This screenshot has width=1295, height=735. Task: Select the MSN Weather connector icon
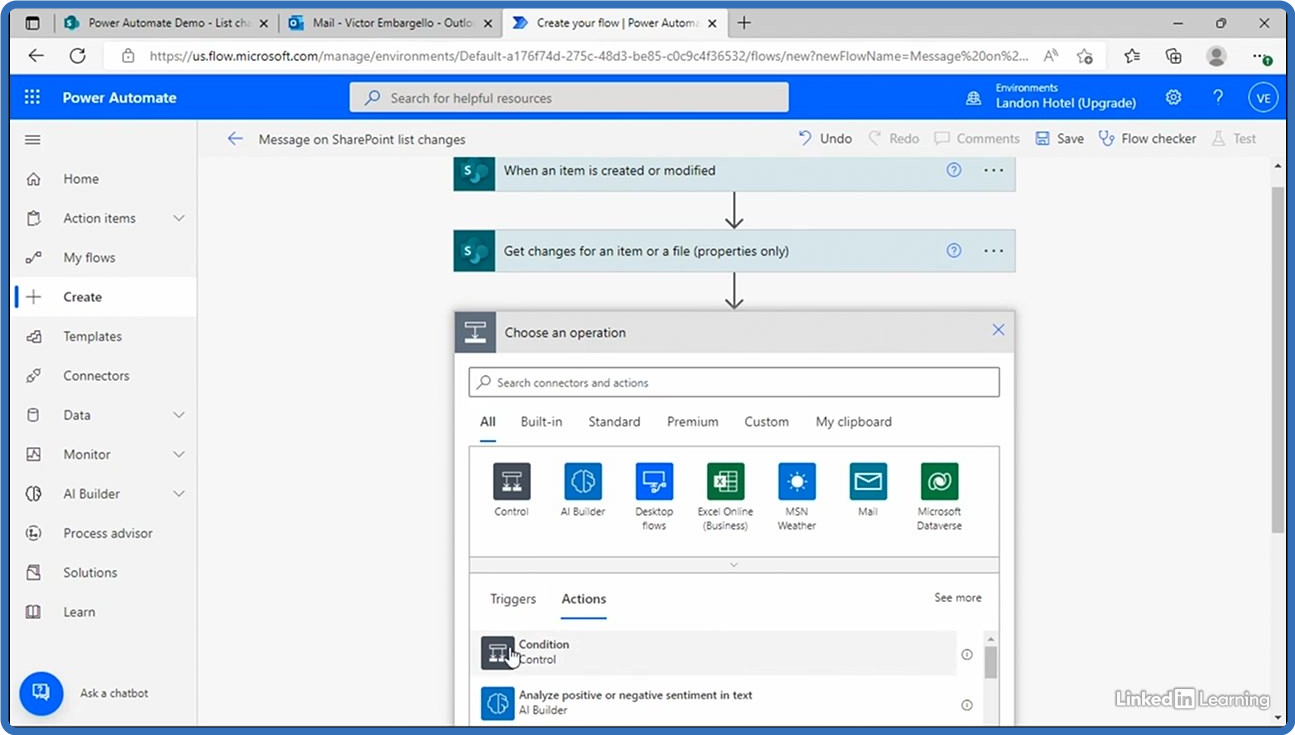[x=797, y=481]
